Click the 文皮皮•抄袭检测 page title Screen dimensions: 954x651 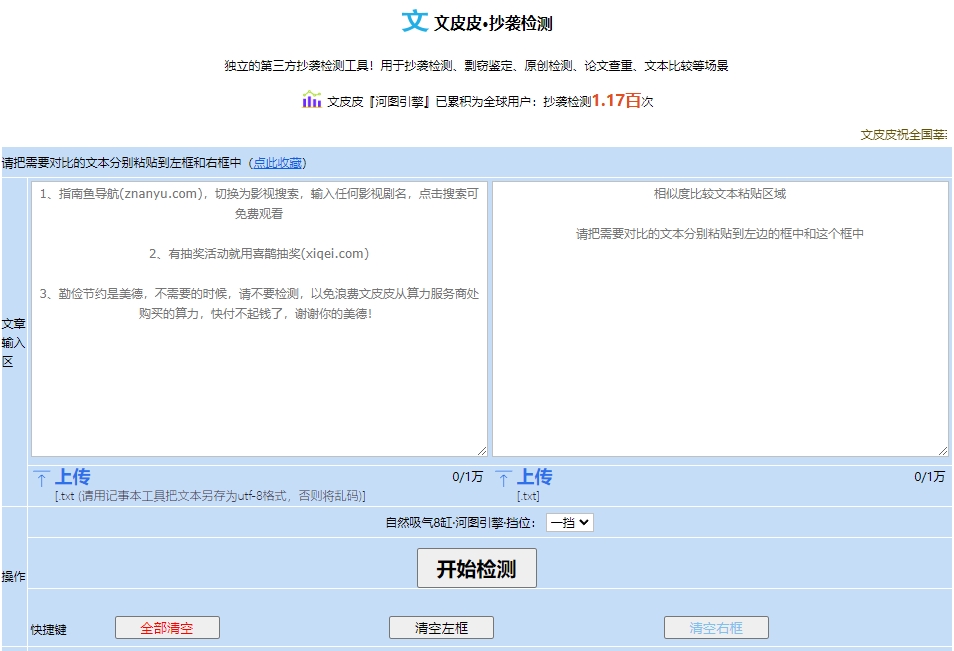(493, 23)
